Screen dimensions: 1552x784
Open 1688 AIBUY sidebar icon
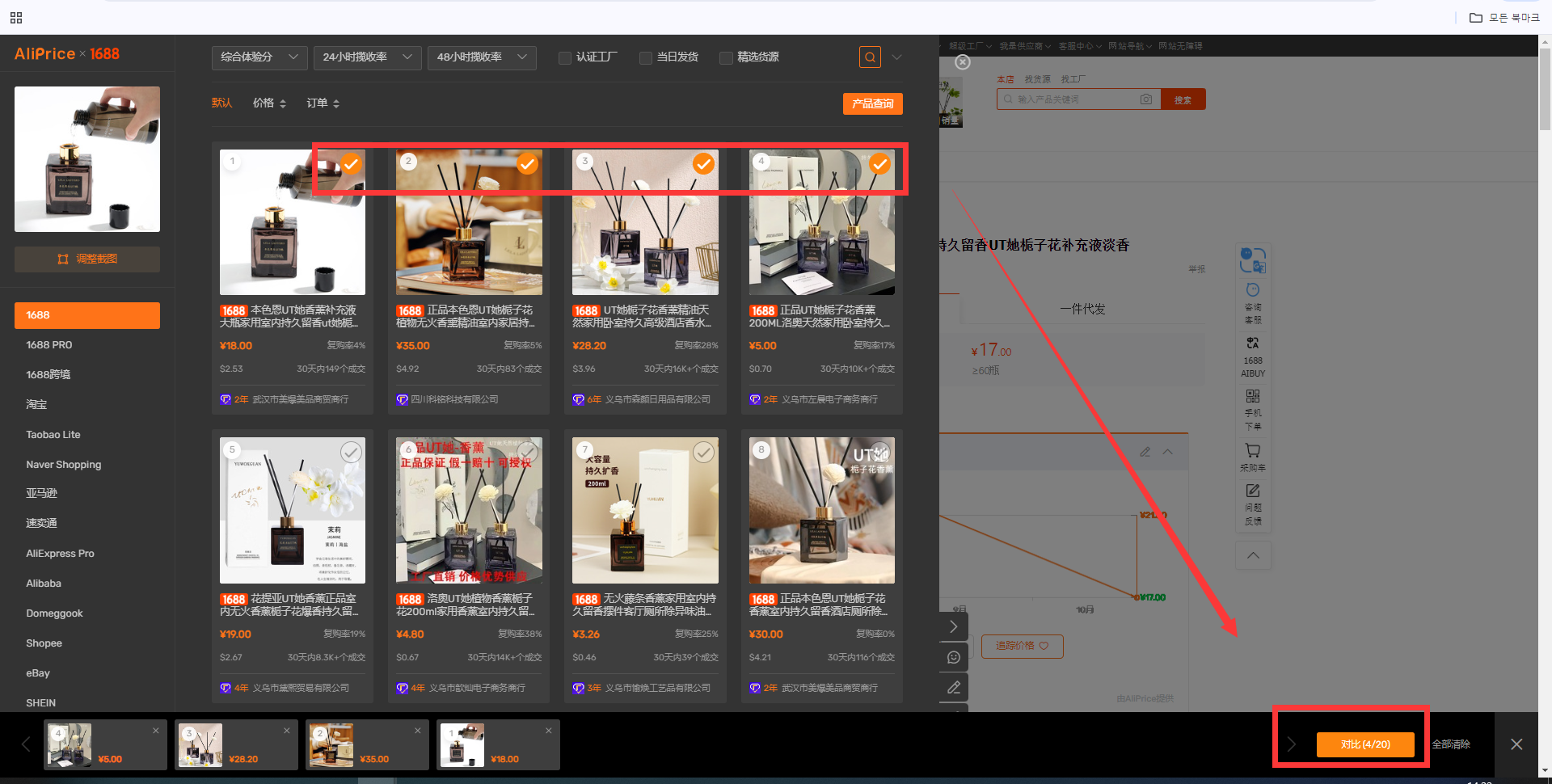tap(1253, 356)
